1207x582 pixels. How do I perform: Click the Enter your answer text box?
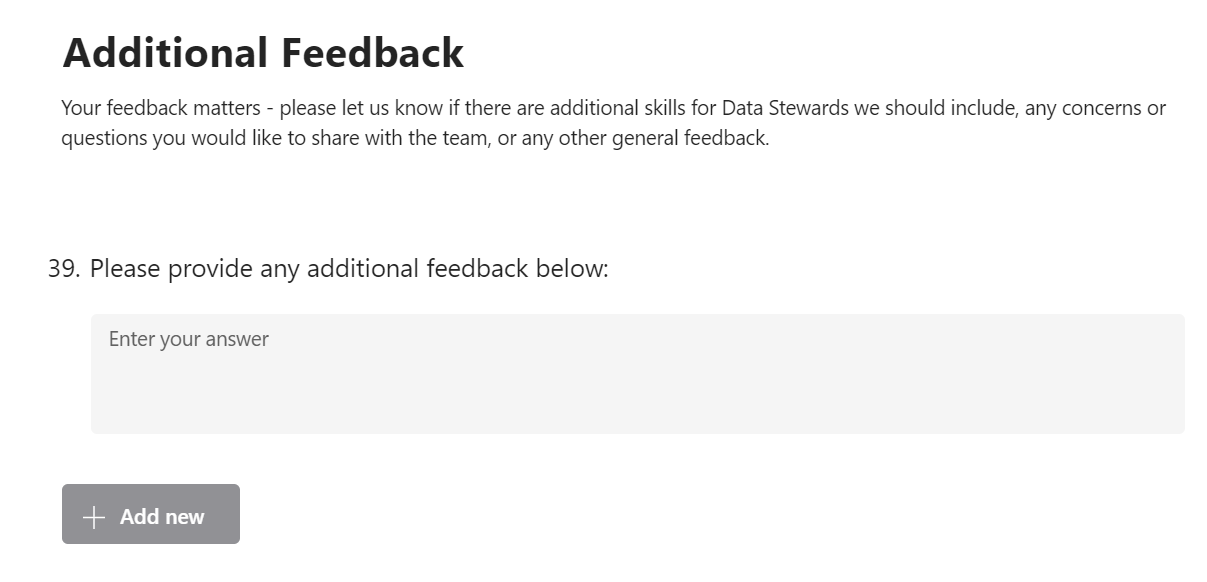637,373
